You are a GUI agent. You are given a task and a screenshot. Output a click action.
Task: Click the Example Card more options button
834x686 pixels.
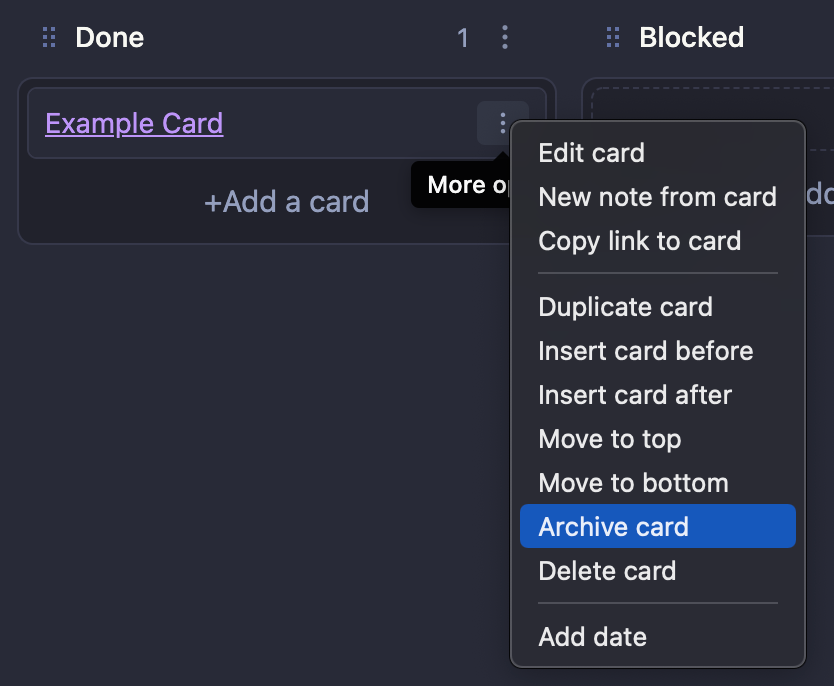click(503, 123)
